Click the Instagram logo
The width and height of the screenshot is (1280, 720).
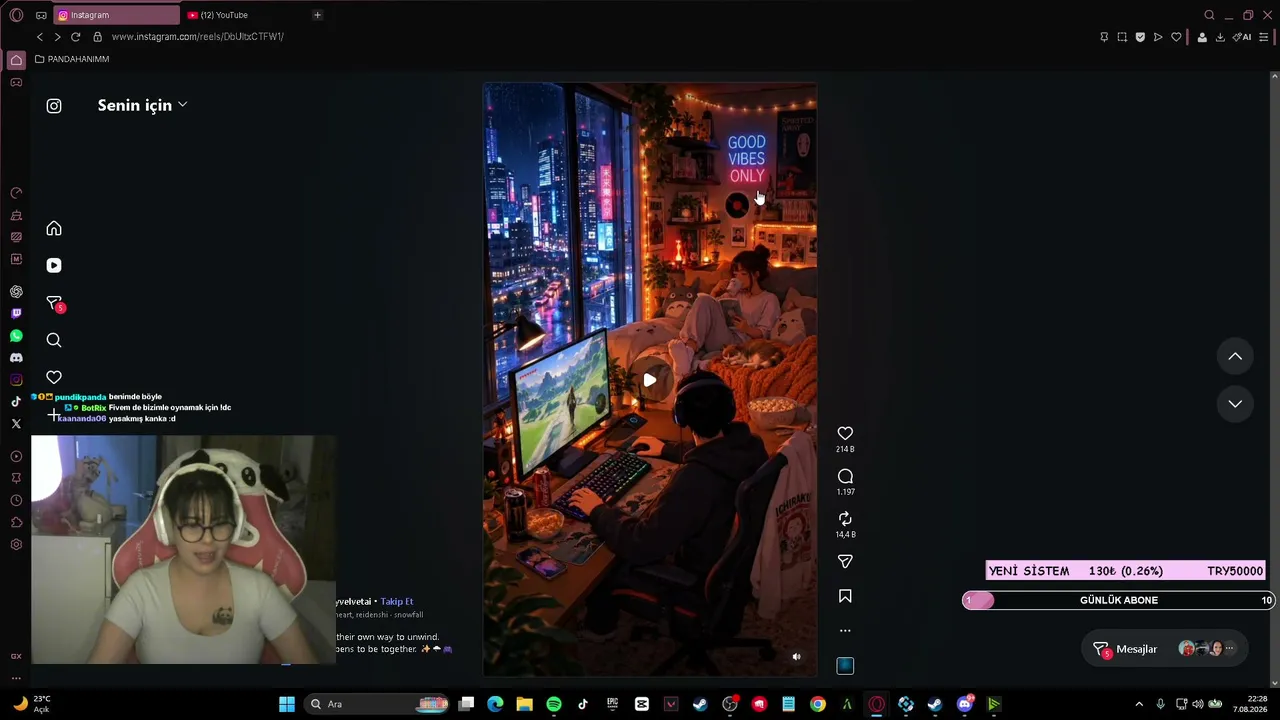point(54,106)
